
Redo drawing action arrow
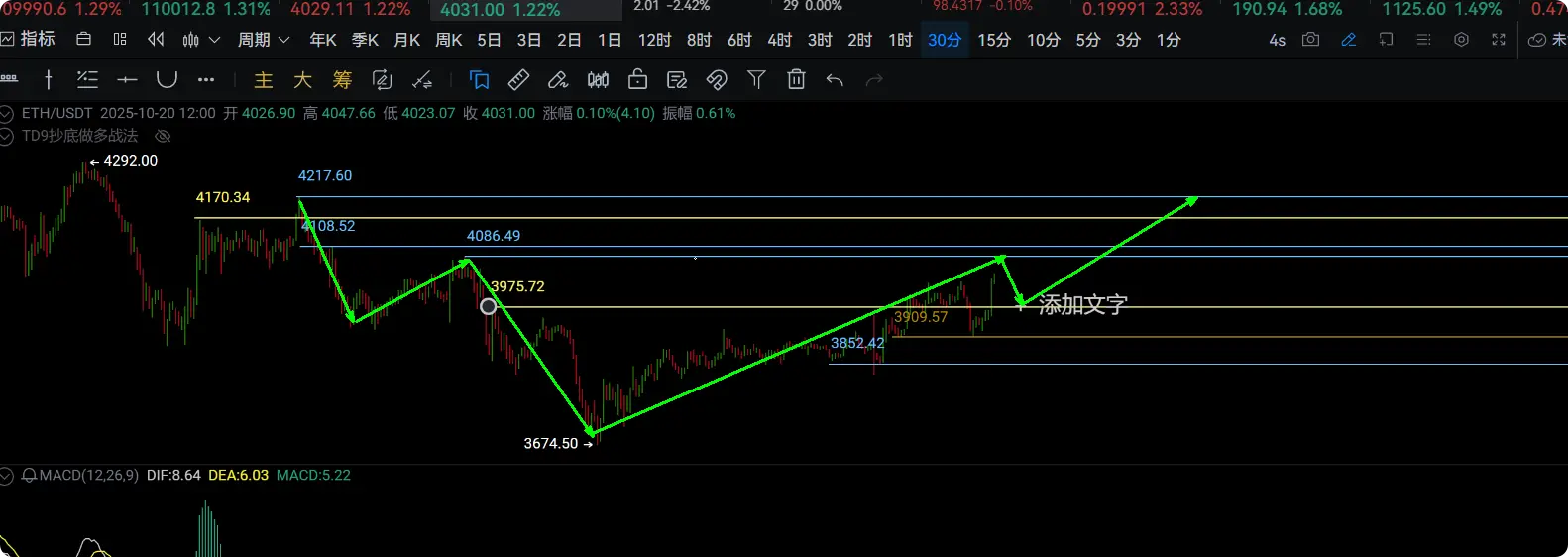click(x=874, y=80)
